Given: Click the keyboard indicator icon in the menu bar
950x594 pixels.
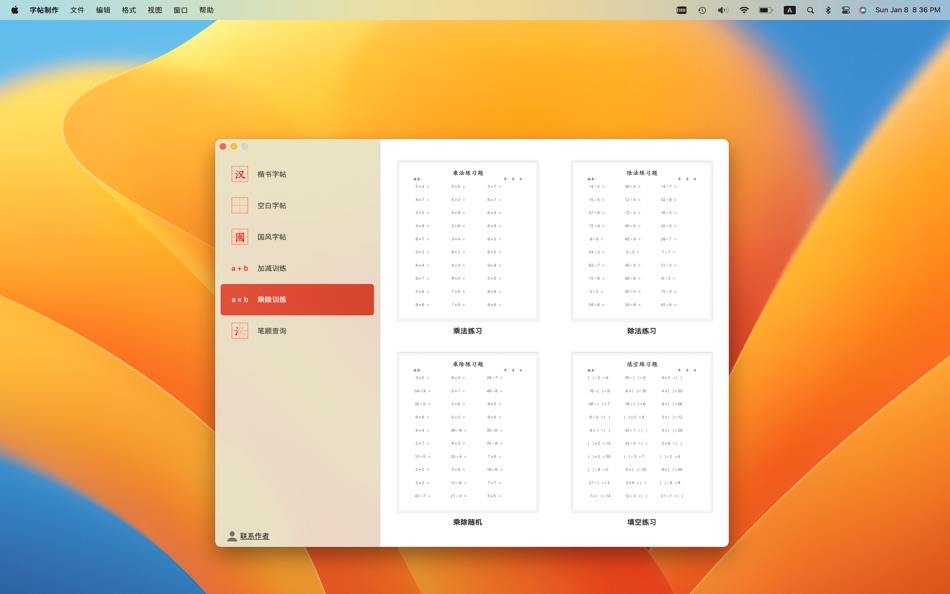Looking at the screenshot, I should point(681,10).
